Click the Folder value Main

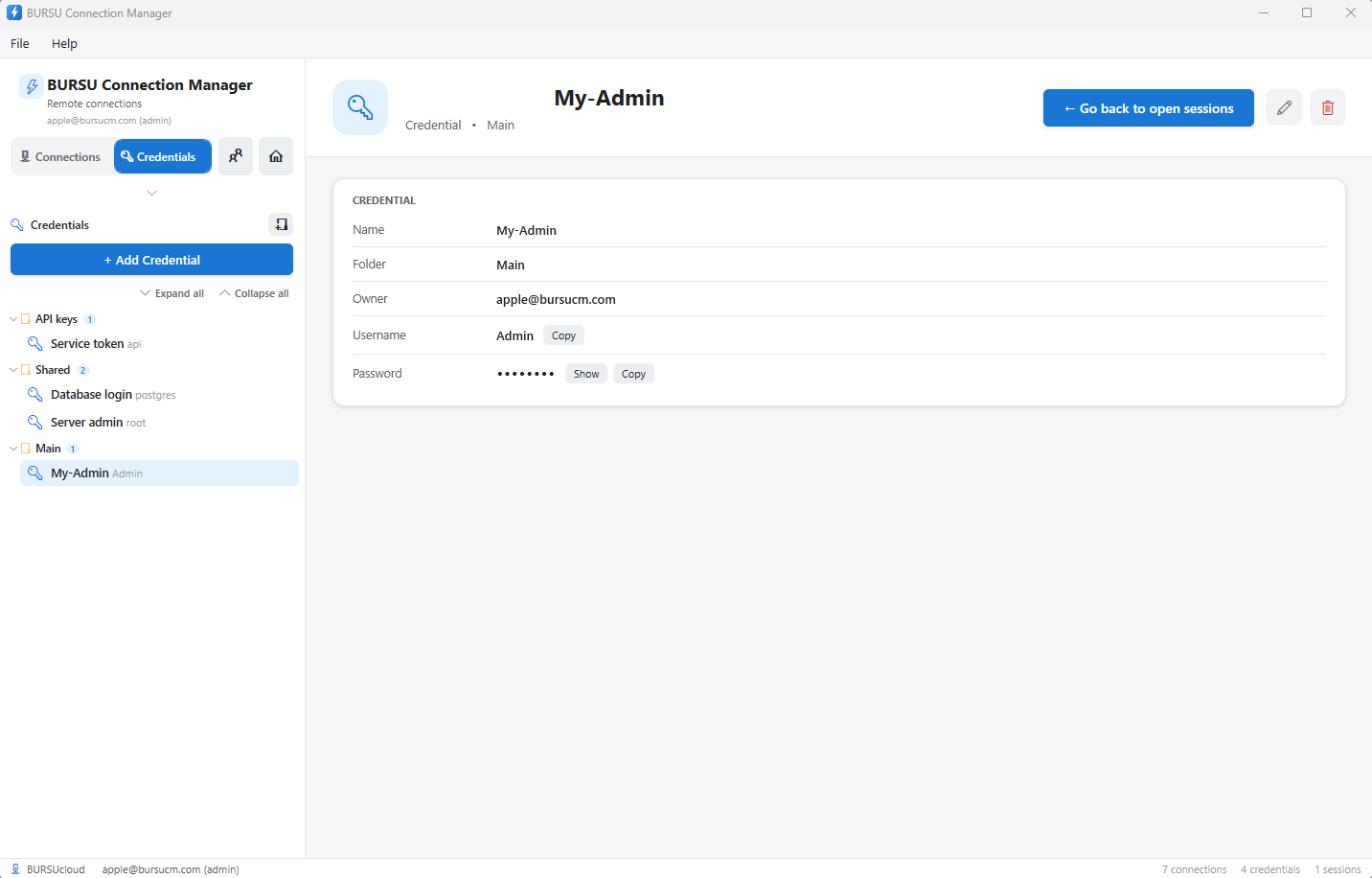511,265
